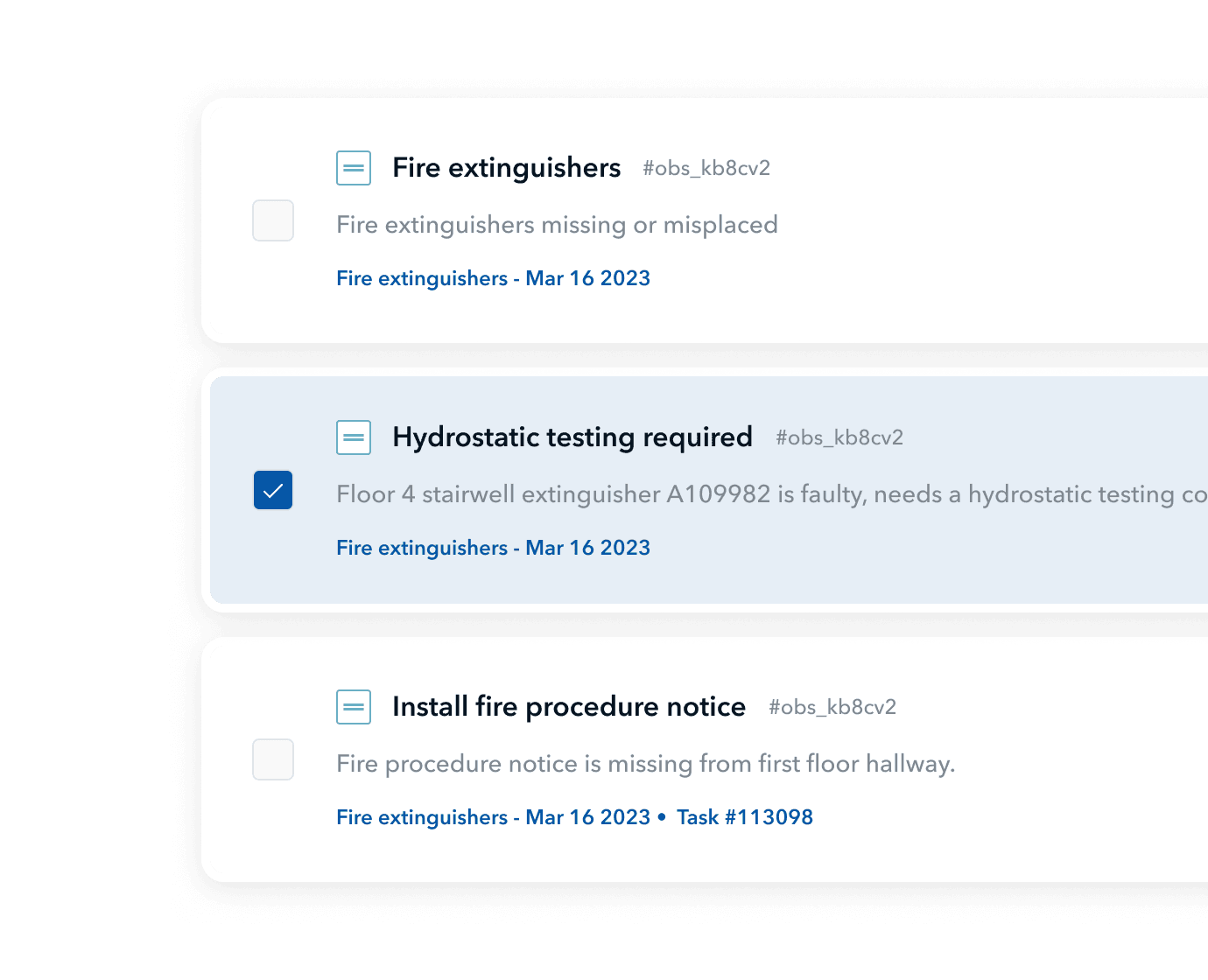Image resolution: width=1208 pixels, height=980 pixels.
Task: Click the Floor 4 stairwell extinguisher A109982 description
Action: [x=772, y=494]
